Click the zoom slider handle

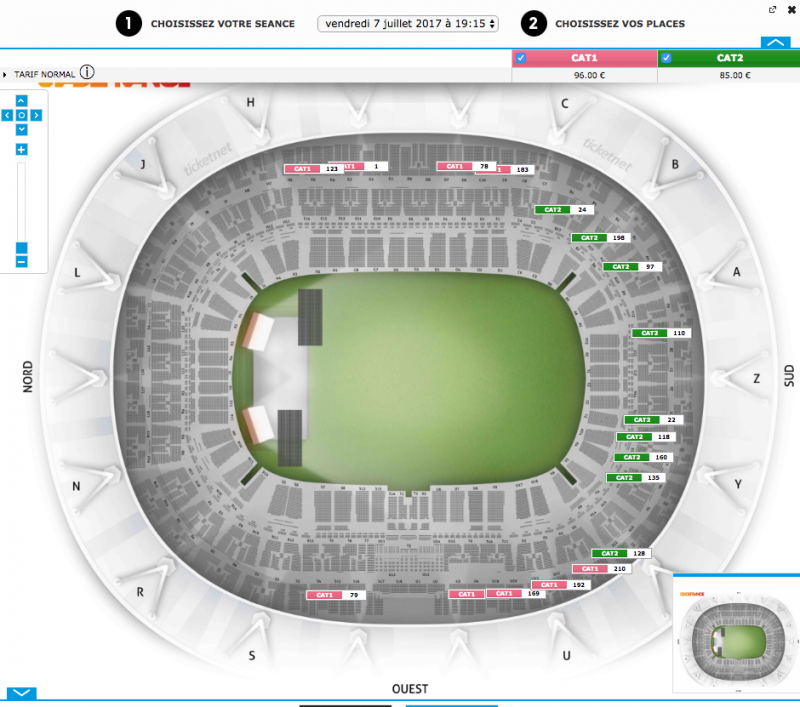21,247
